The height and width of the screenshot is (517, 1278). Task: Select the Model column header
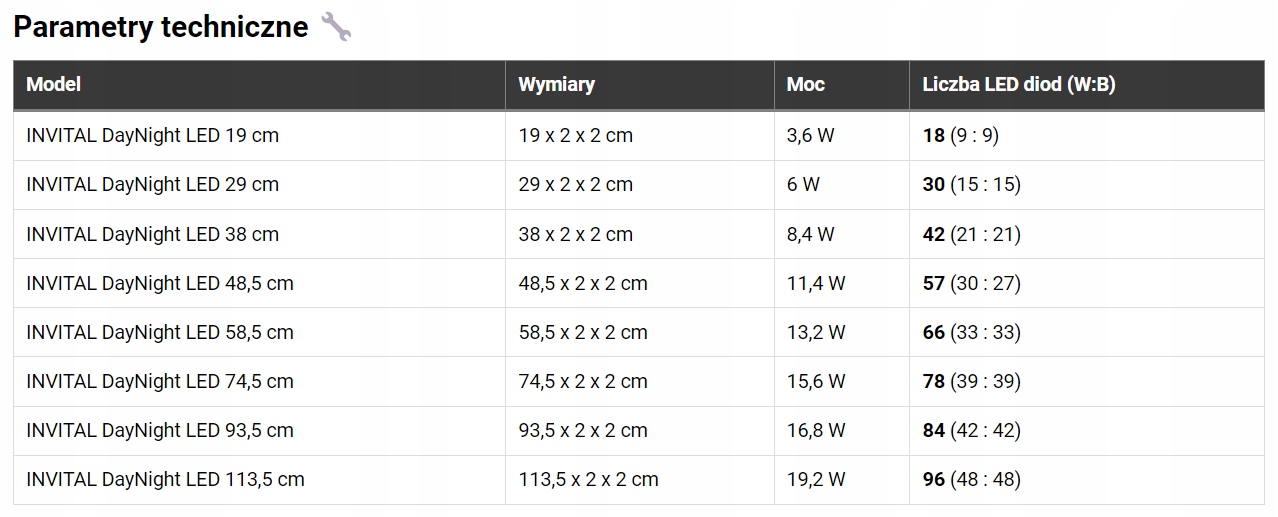[54, 84]
